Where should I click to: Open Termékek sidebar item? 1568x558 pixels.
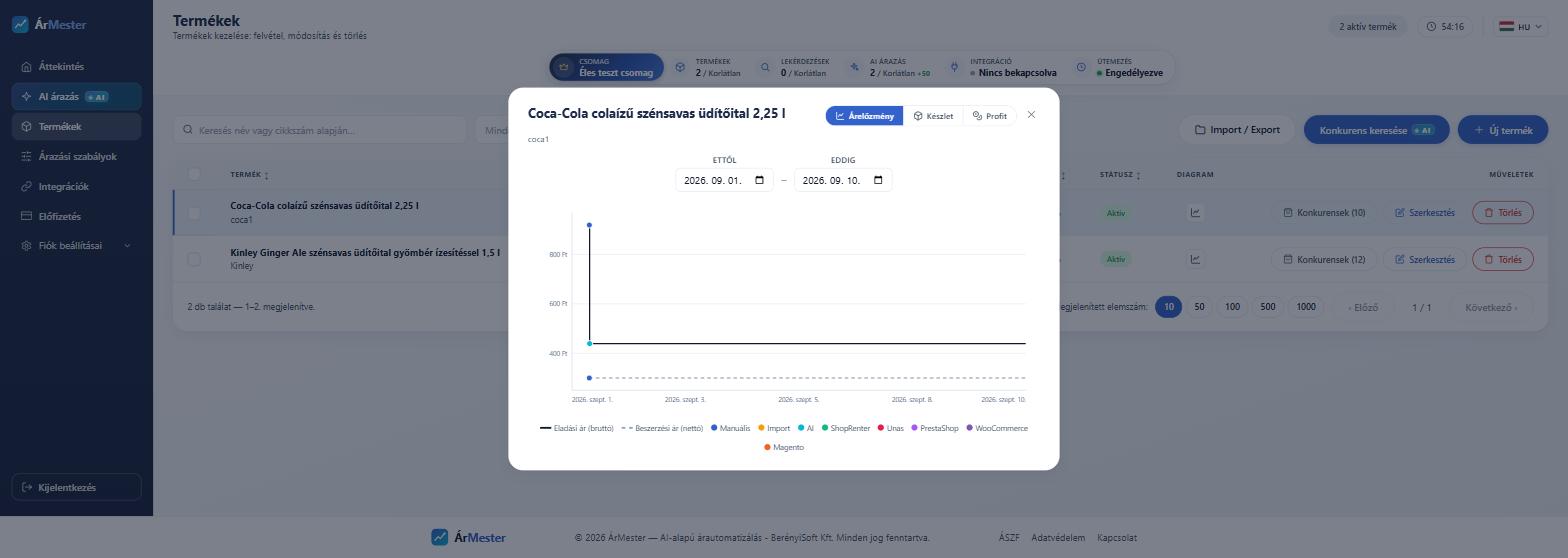pos(77,127)
